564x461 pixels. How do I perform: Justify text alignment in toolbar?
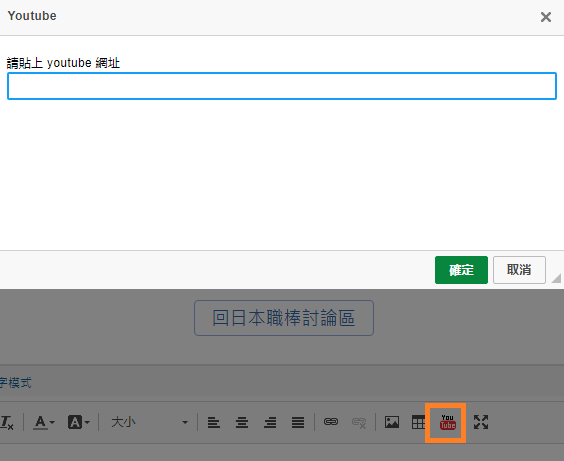pos(298,422)
